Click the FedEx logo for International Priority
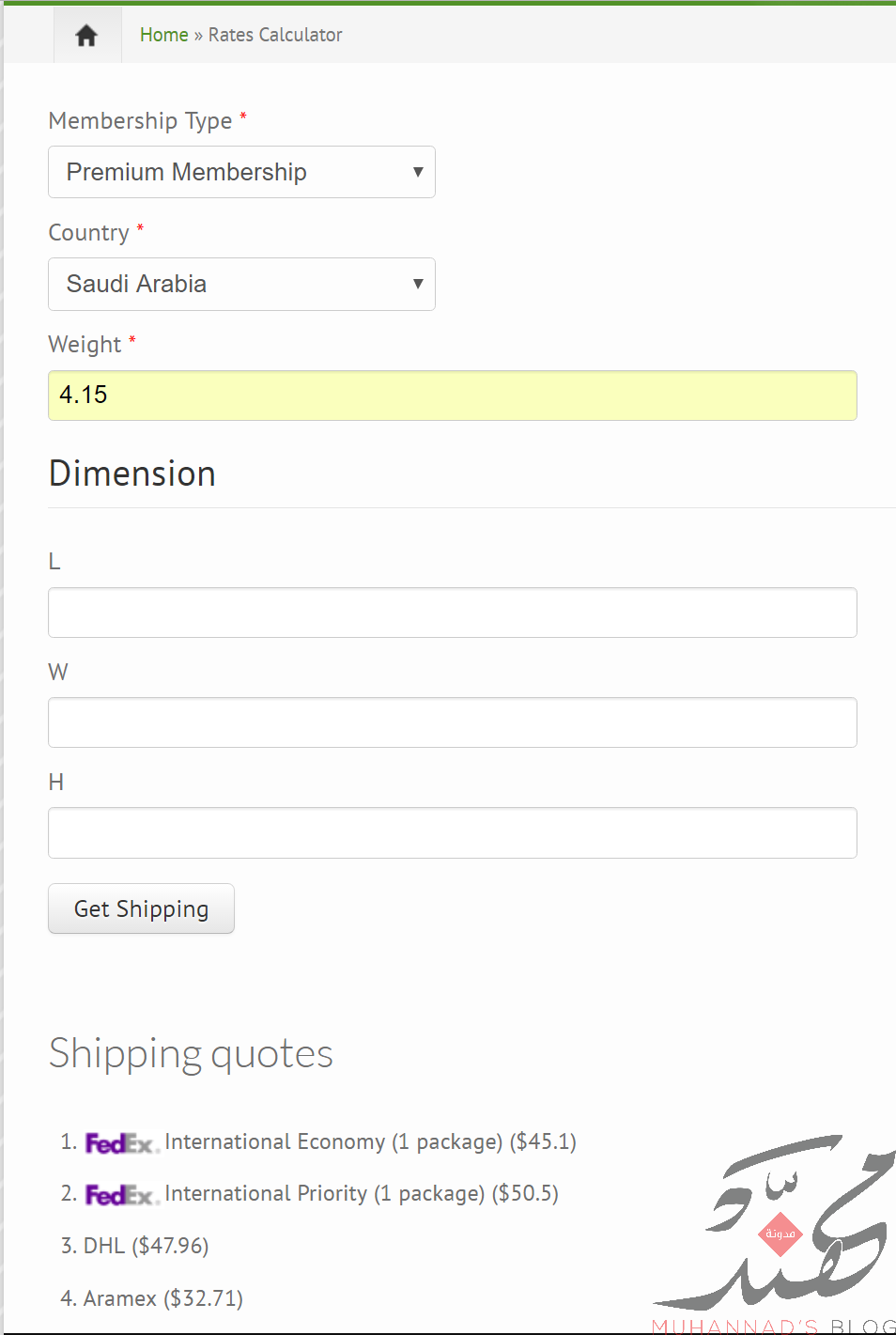896x1335 pixels. click(x=122, y=1195)
